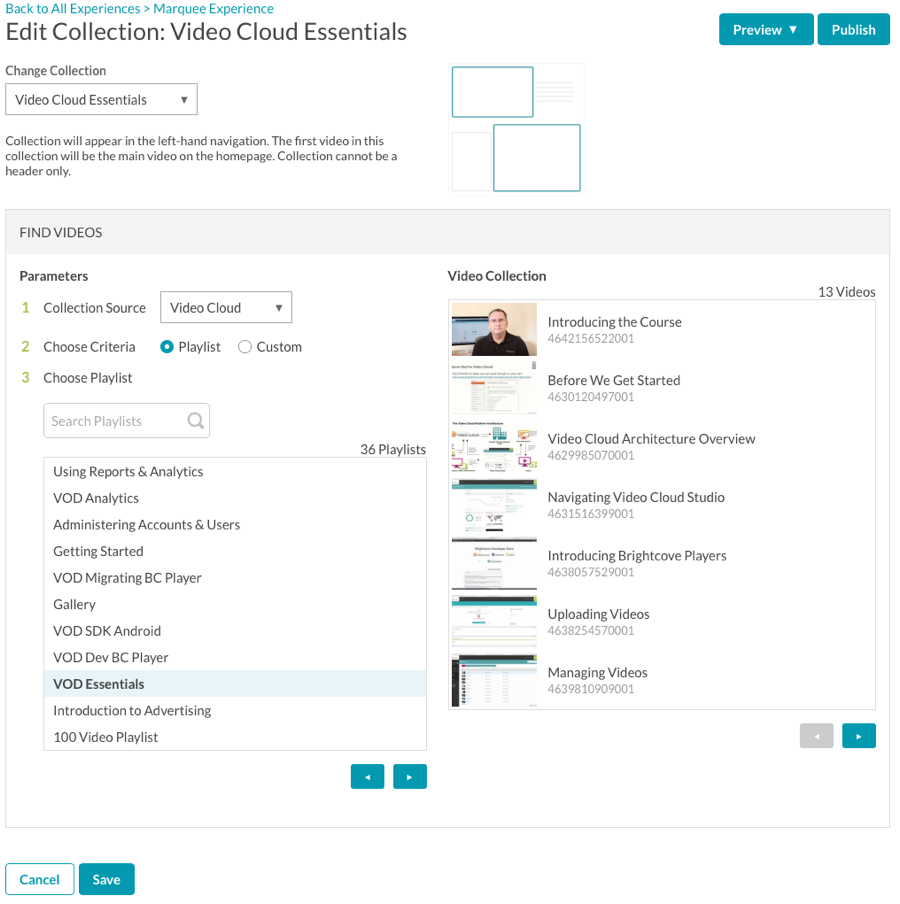Select the Playlist criteria radio button

point(167,347)
